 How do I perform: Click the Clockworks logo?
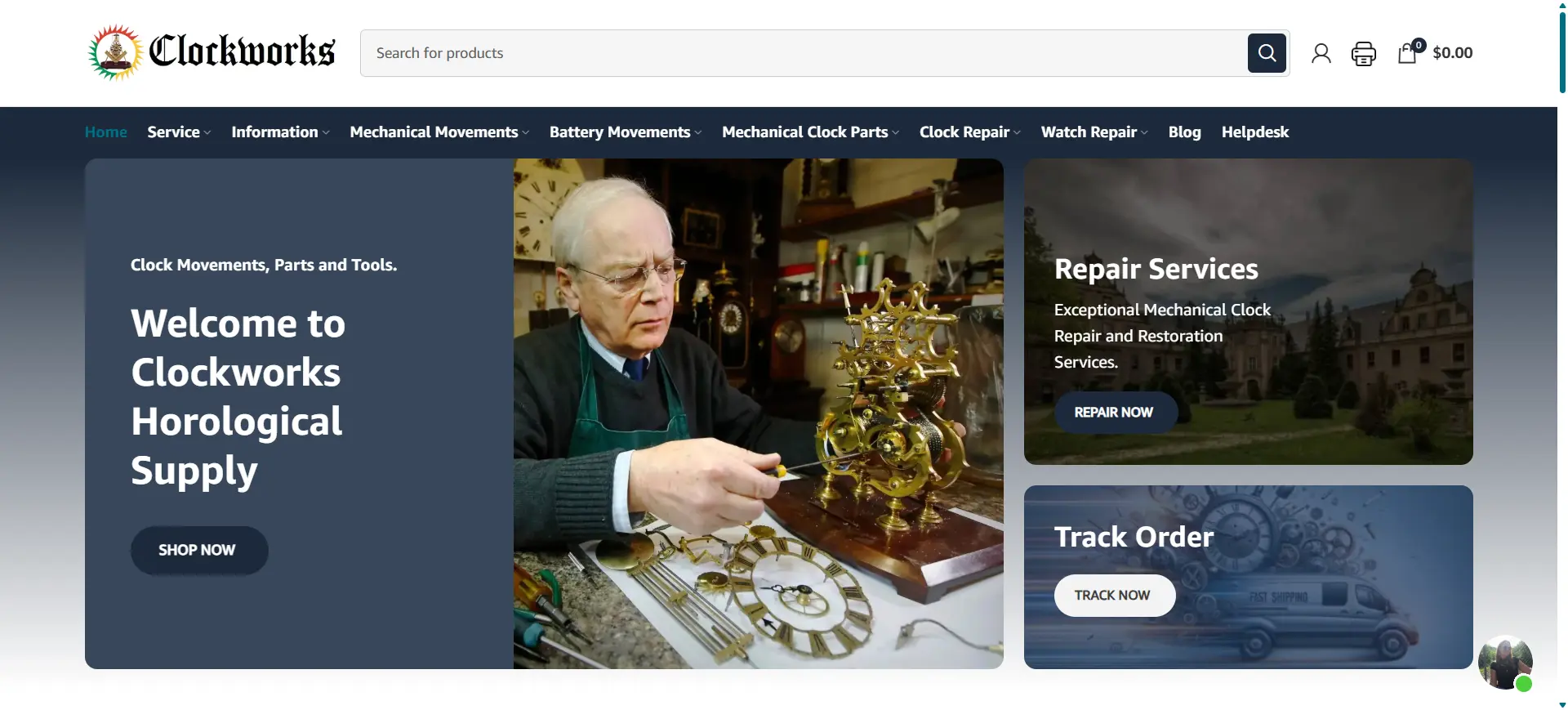click(x=212, y=52)
